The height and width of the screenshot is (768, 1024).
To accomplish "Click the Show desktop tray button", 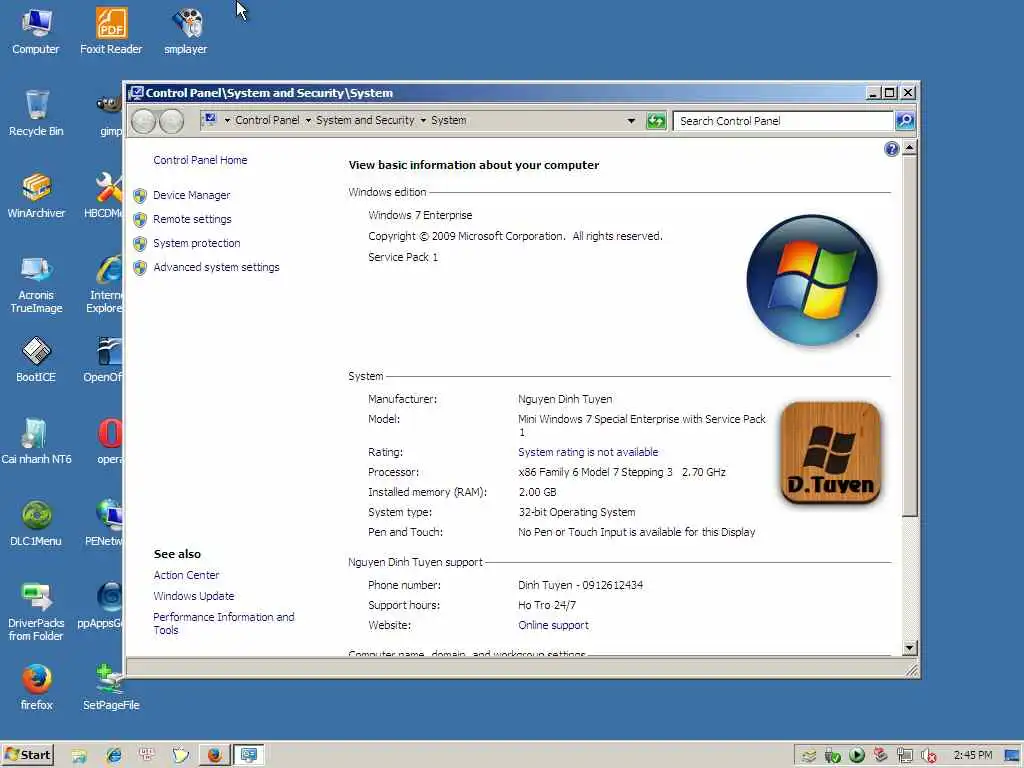I will click(1012, 756).
